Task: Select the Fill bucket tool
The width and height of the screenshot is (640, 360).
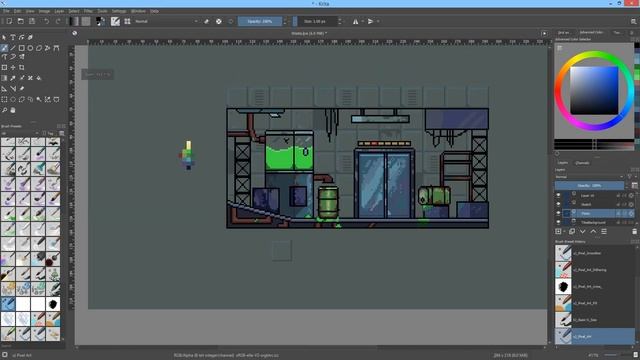Action: 39,78
